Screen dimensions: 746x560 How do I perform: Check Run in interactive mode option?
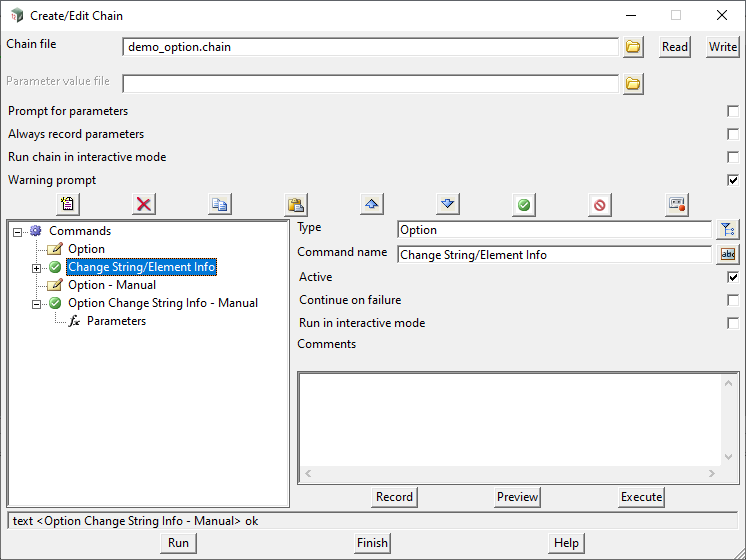pos(733,323)
